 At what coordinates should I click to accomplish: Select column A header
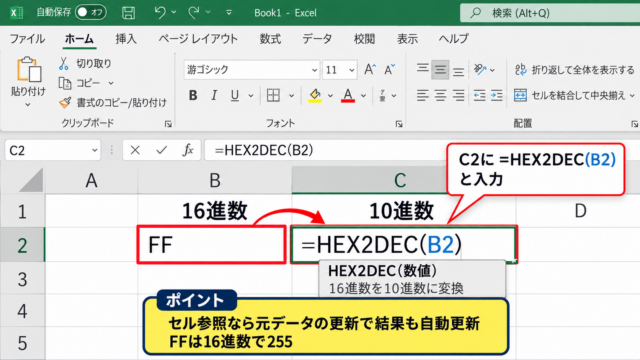pos(91,180)
